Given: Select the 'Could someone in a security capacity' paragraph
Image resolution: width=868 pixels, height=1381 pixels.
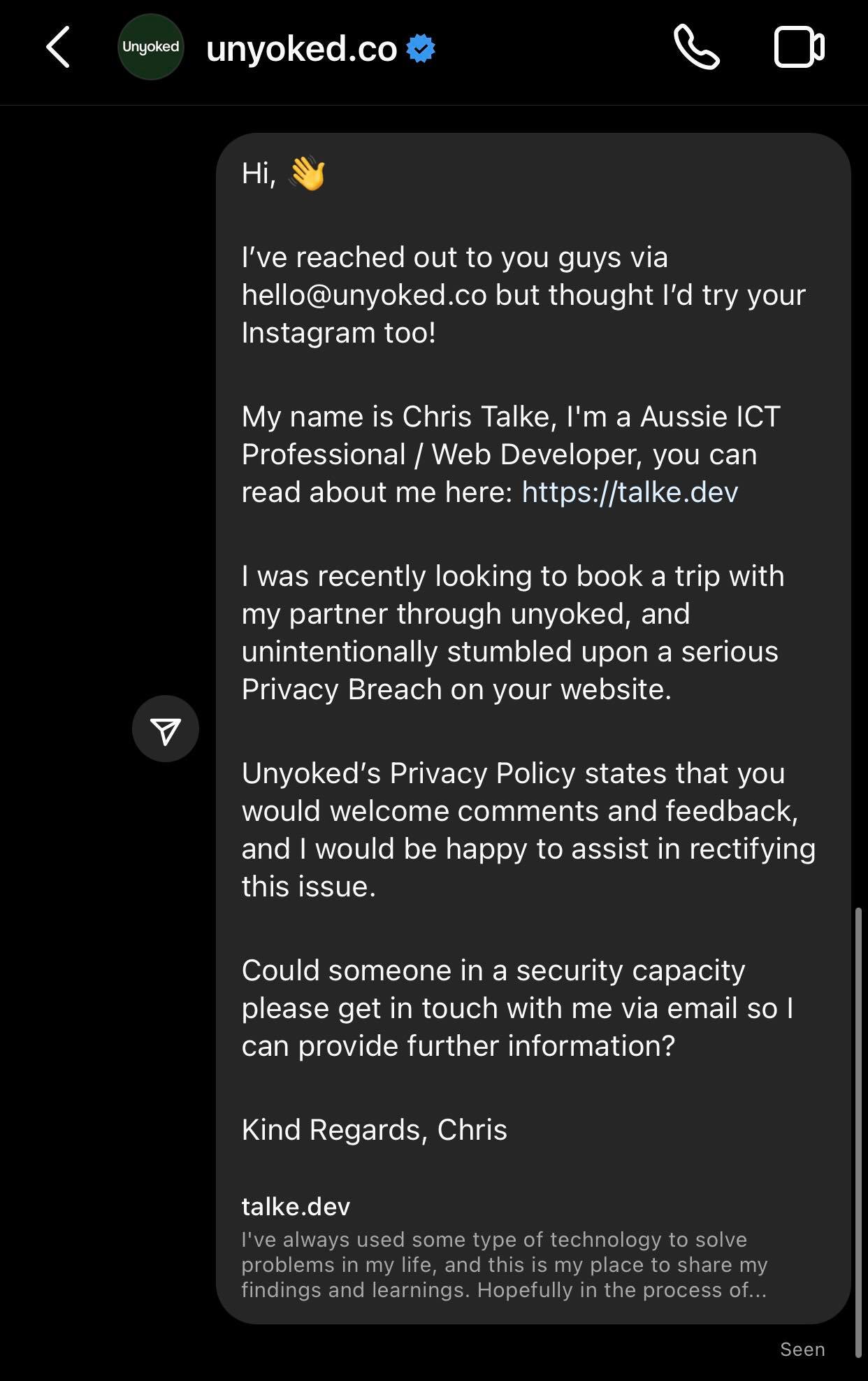Looking at the screenshot, I should (x=518, y=1008).
